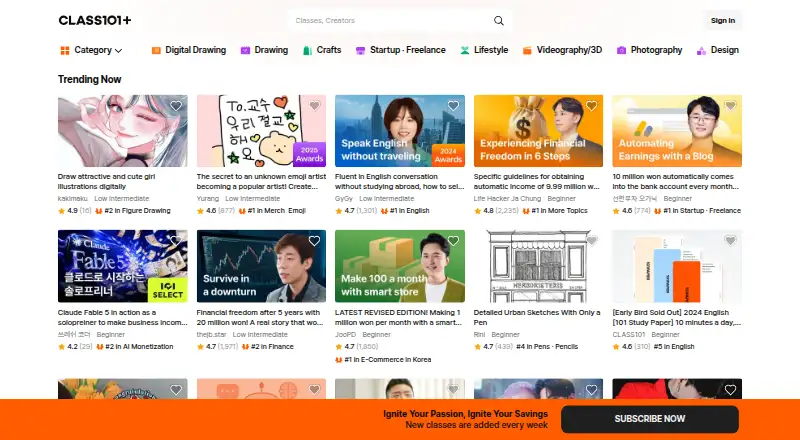Open 'Detailed Urban Sketches With Only a Pen' title
This screenshot has width=800, height=440.
[x=537, y=317]
